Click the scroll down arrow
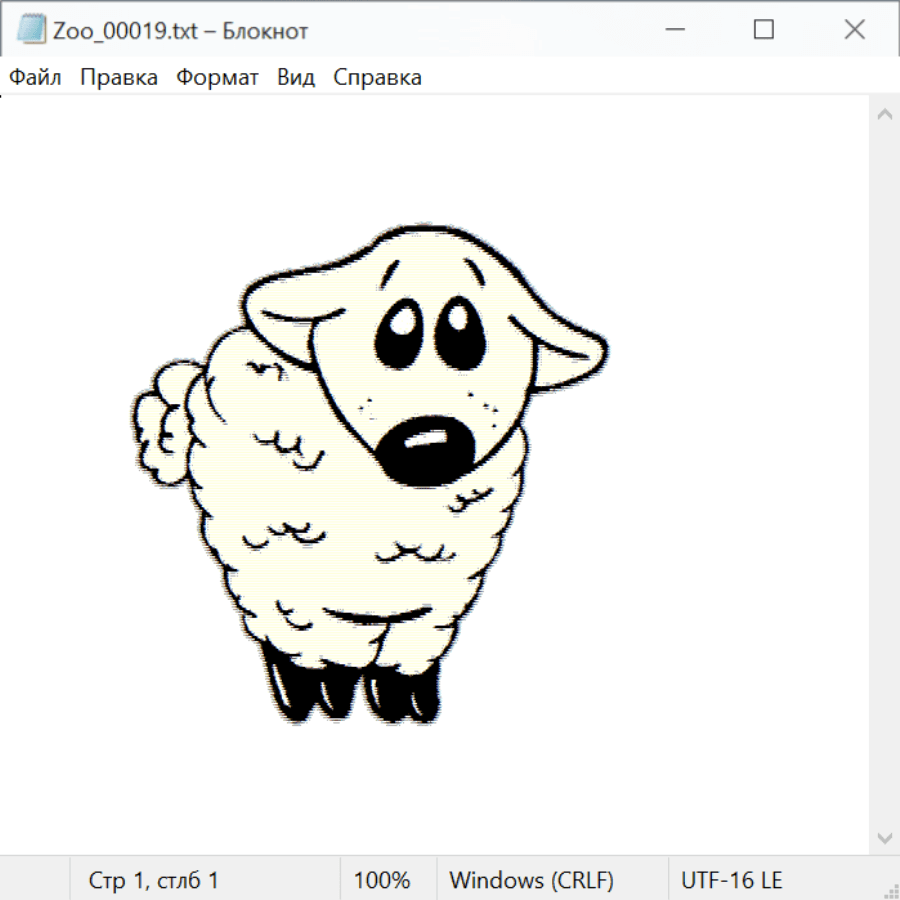 click(x=884, y=837)
